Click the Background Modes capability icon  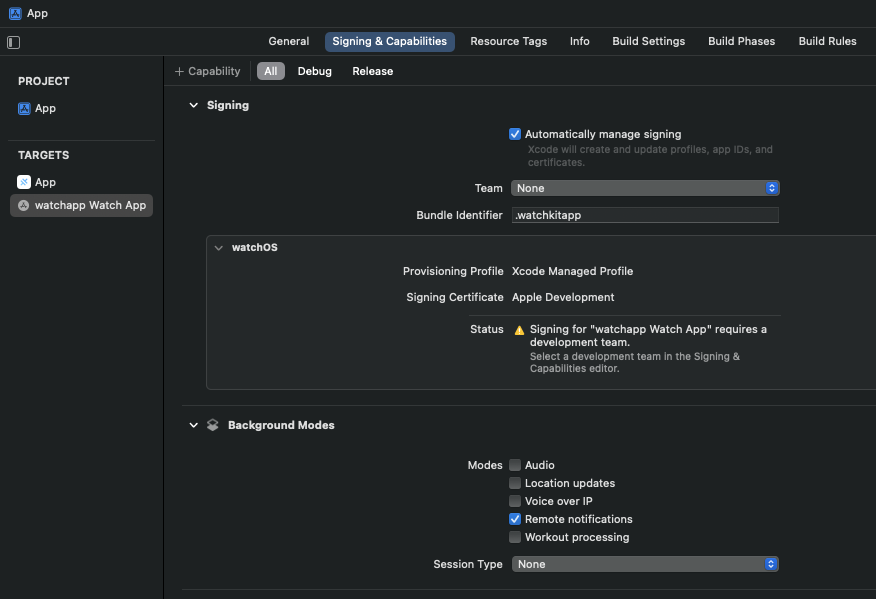click(x=212, y=425)
